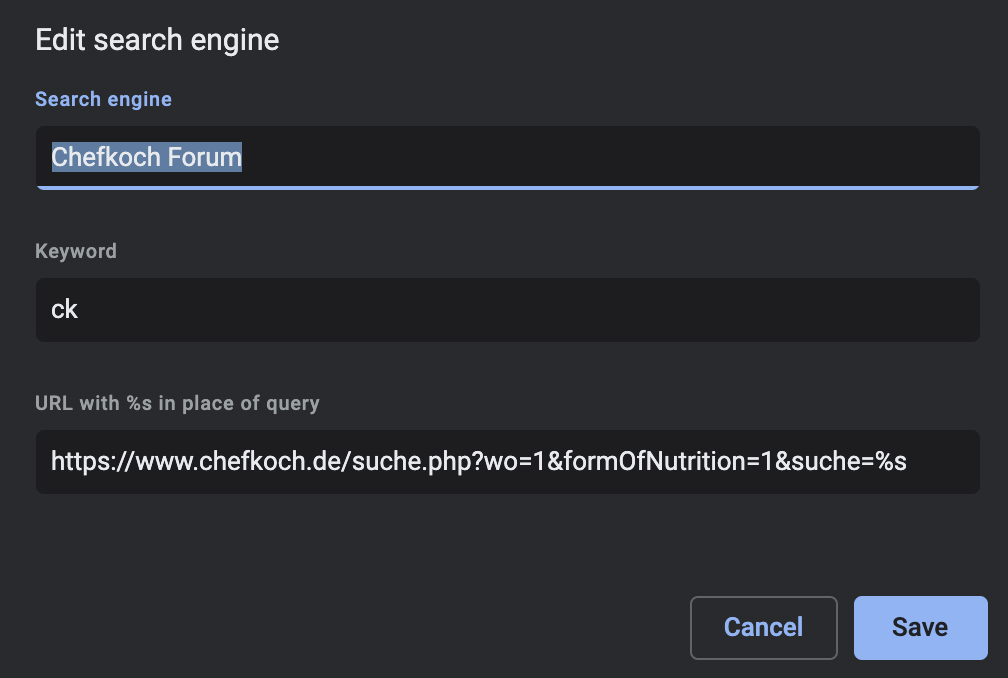Click the 'Keyword' label

click(75, 251)
